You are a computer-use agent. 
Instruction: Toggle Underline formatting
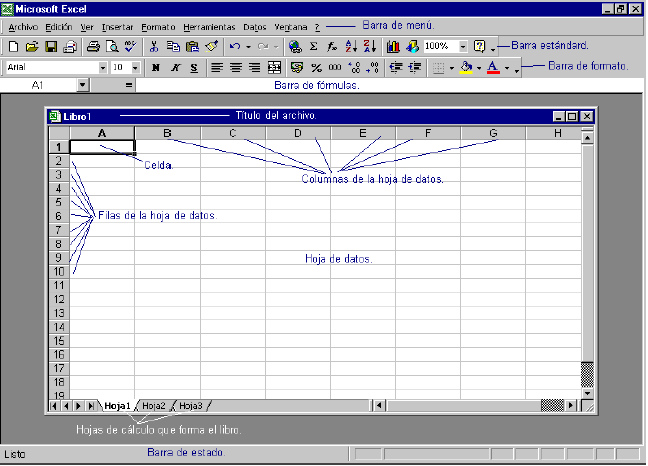coord(193,68)
